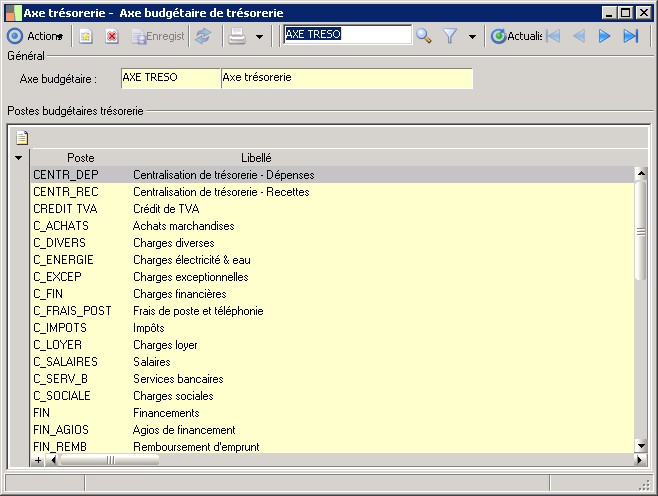The image size is (658, 496).
Task: Open the grid column selector triangle
Action: pyautogui.click(x=18, y=158)
